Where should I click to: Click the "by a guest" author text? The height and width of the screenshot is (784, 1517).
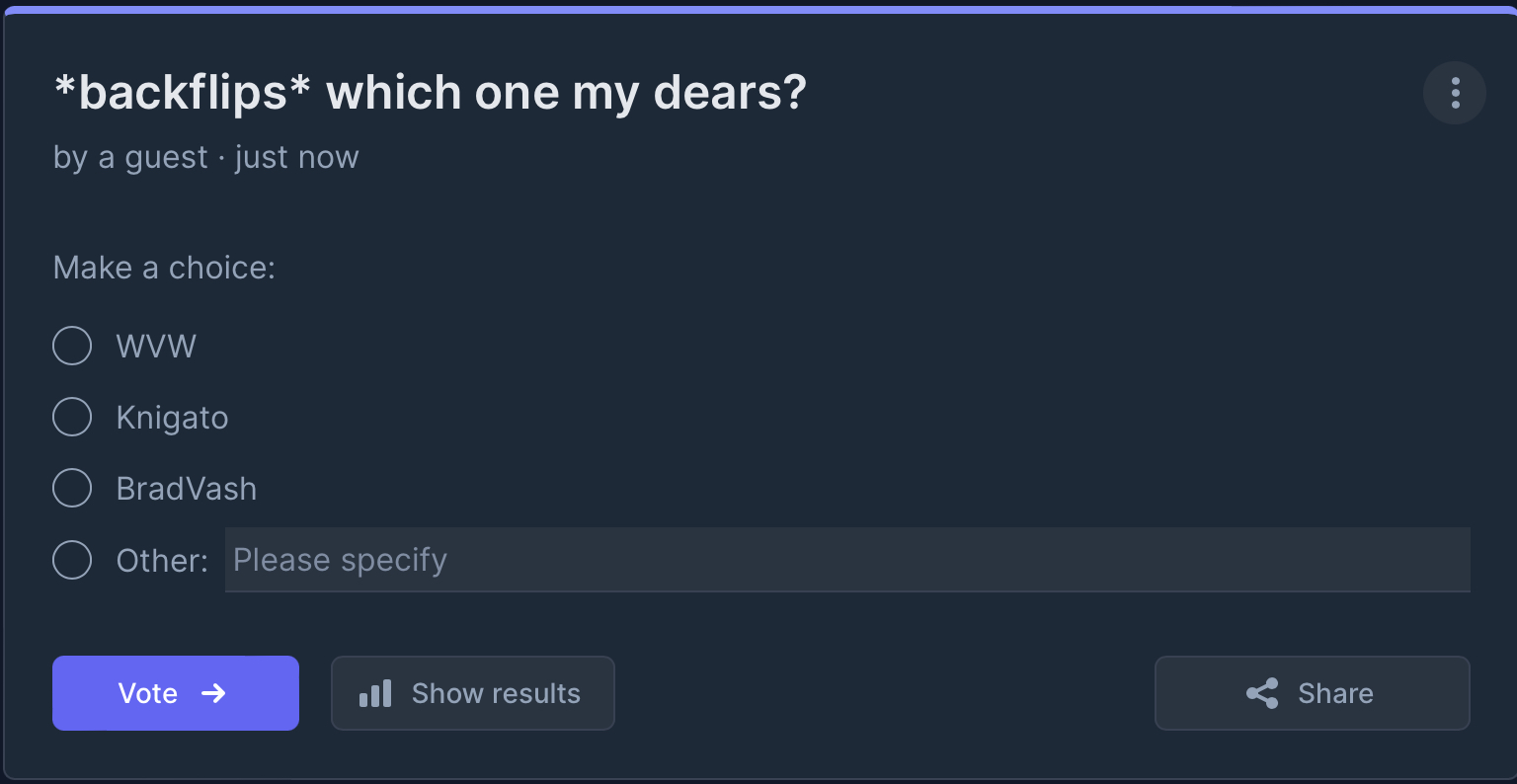(x=130, y=157)
